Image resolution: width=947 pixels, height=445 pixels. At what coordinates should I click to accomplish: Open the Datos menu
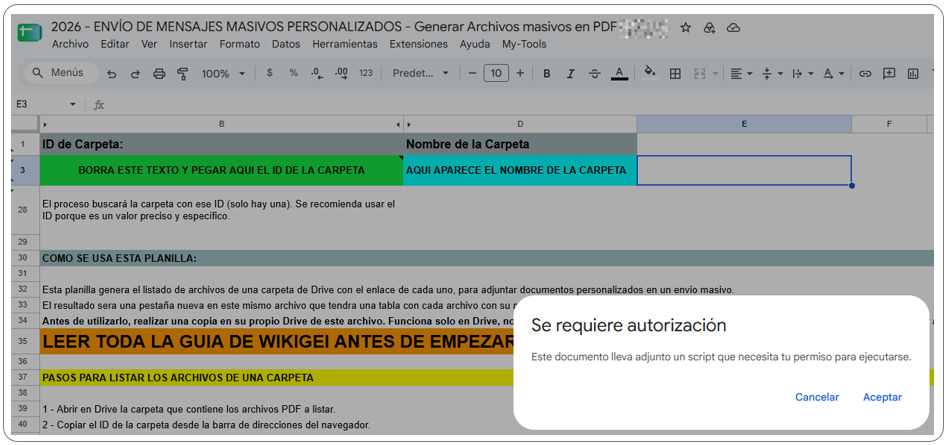click(x=286, y=44)
